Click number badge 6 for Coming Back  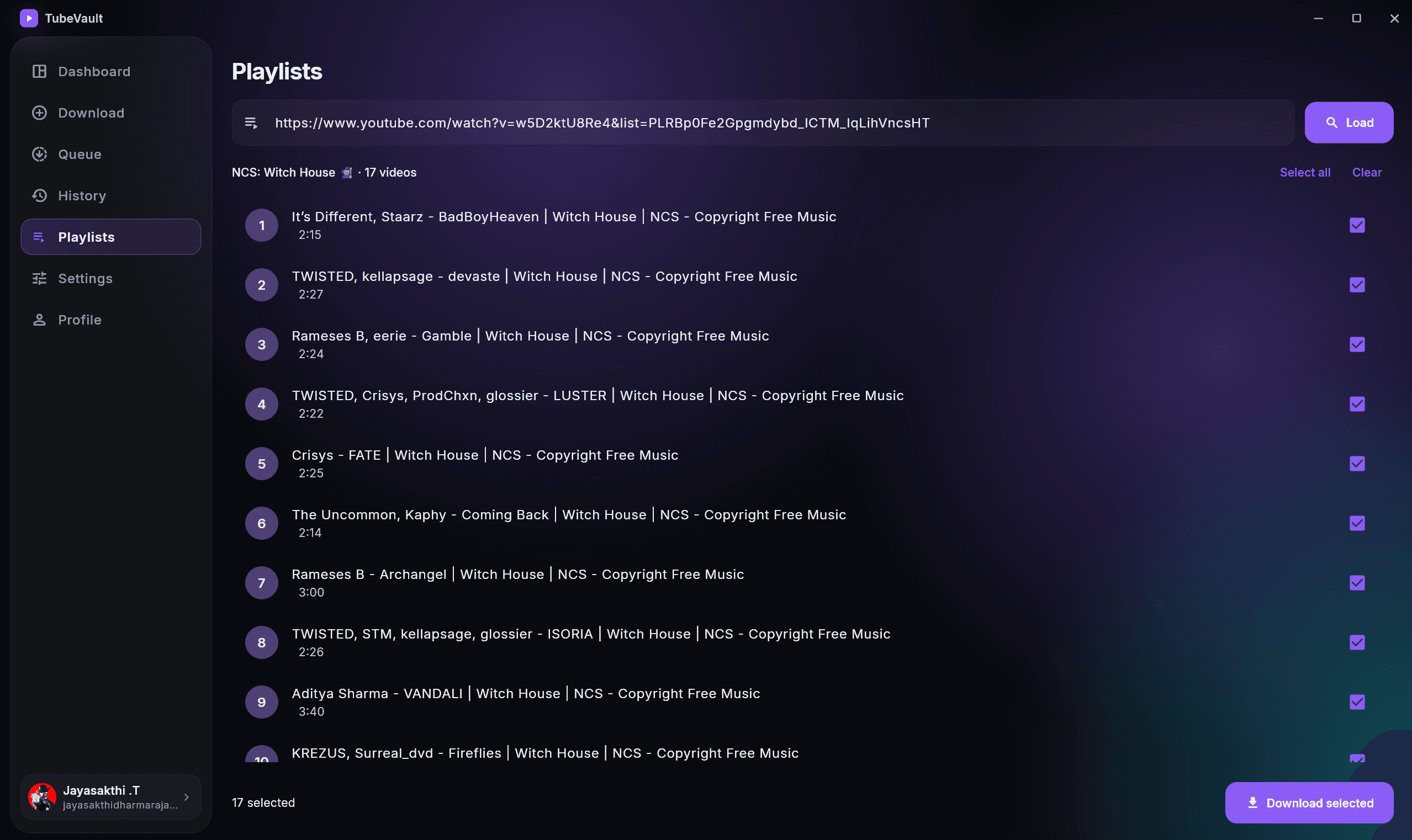tap(262, 523)
